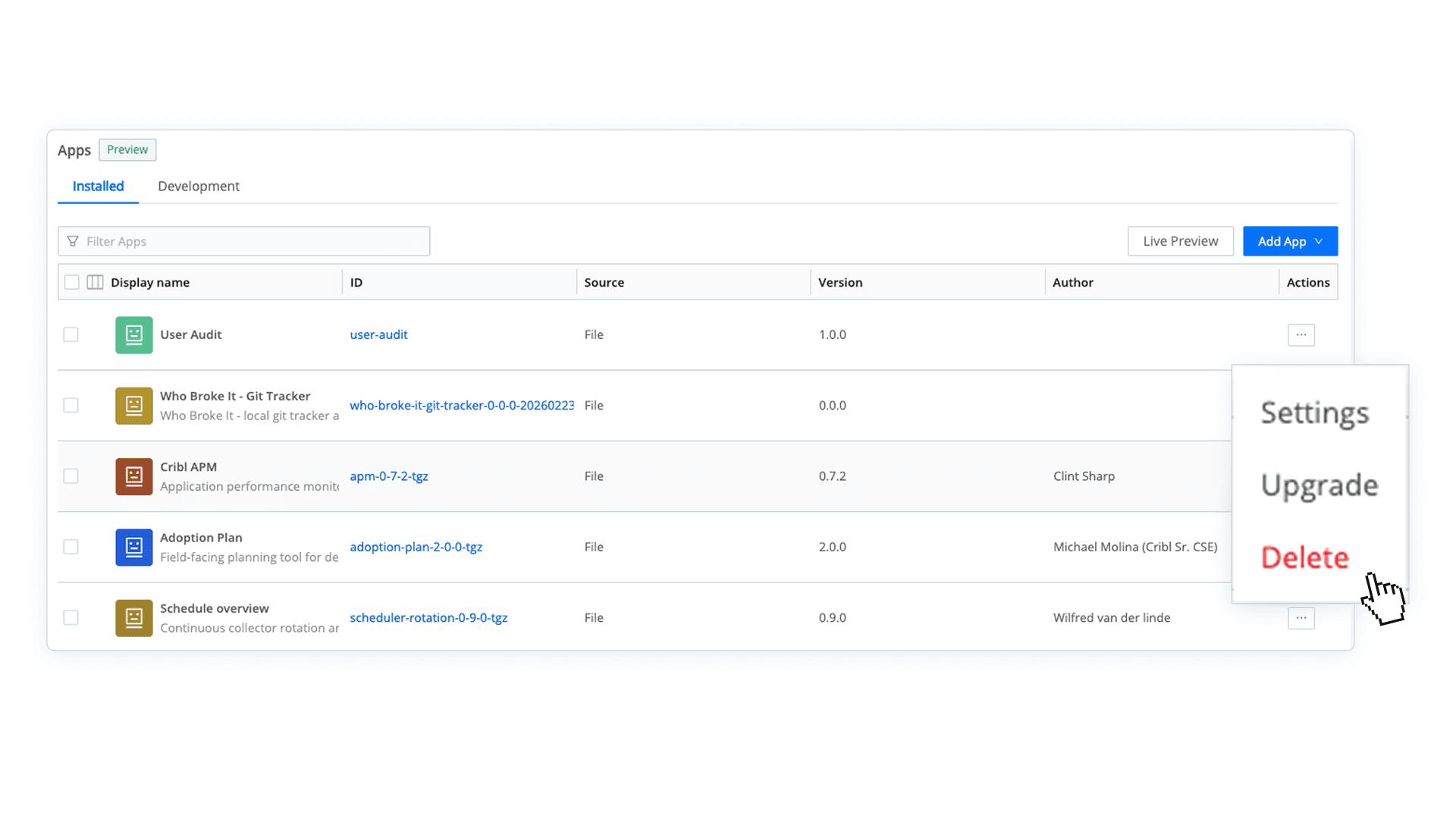Choose Upgrade from the actions menu
The image size is (1456, 819).
click(1319, 485)
